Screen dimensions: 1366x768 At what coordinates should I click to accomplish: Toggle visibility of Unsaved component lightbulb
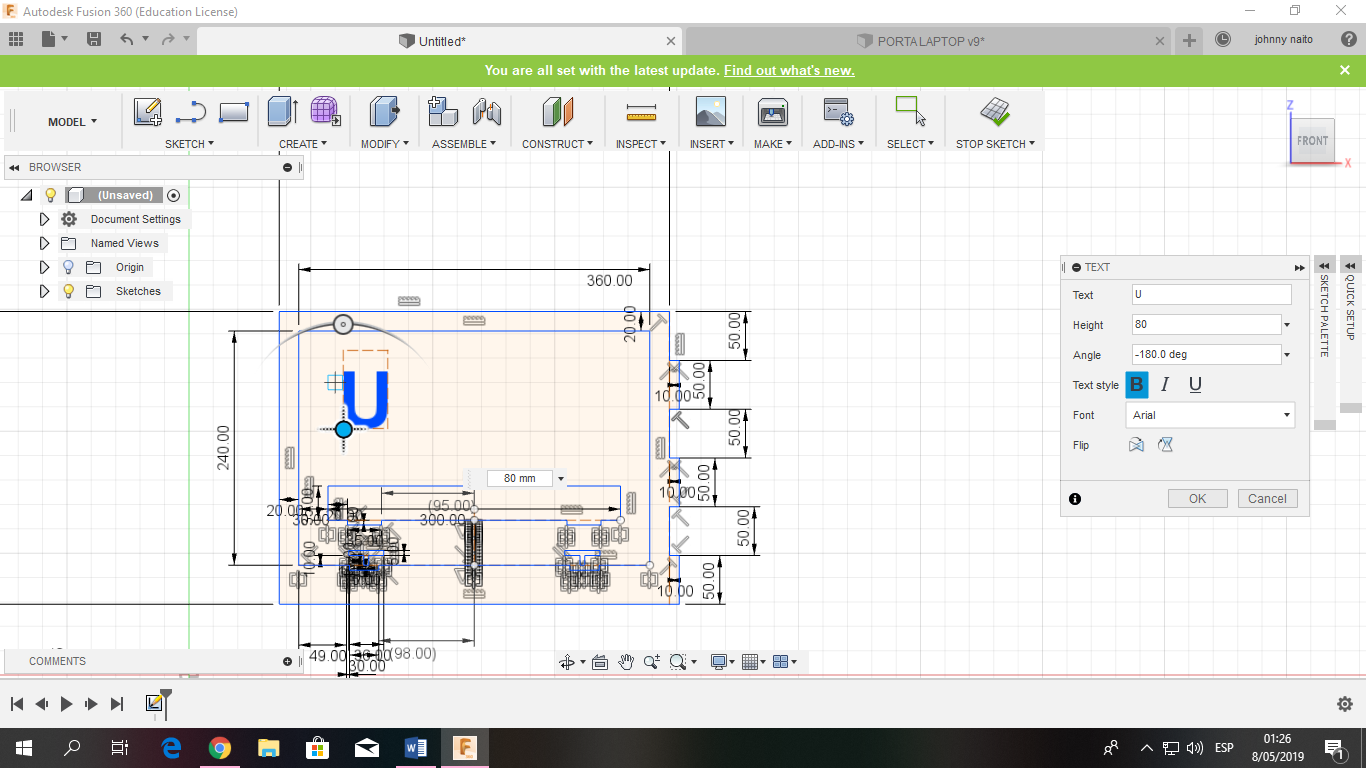point(50,196)
